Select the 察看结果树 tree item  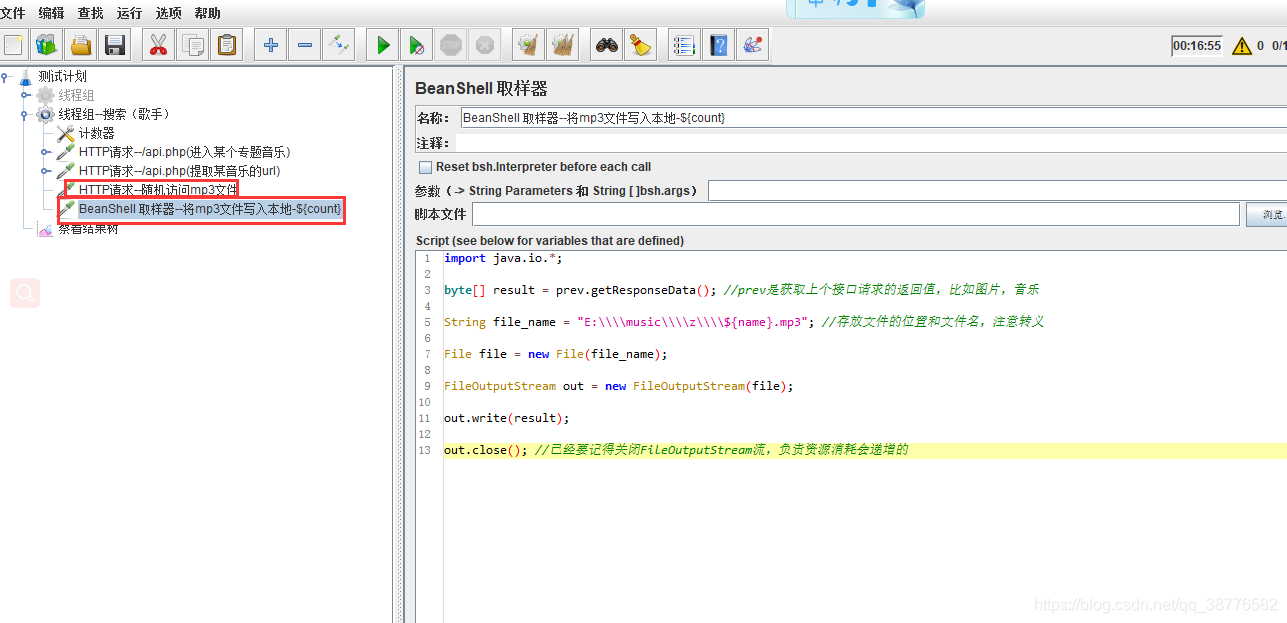tap(88, 229)
